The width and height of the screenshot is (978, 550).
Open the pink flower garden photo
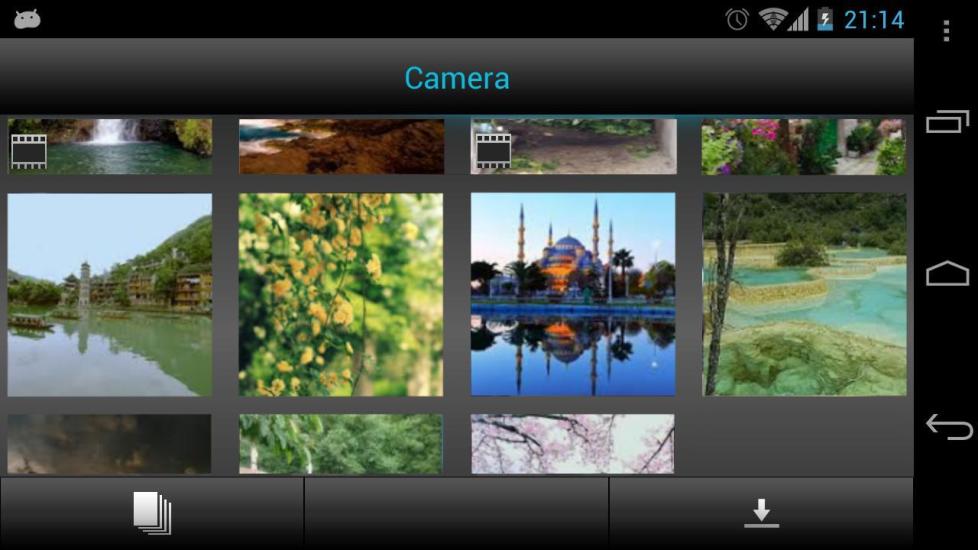(x=805, y=146)
